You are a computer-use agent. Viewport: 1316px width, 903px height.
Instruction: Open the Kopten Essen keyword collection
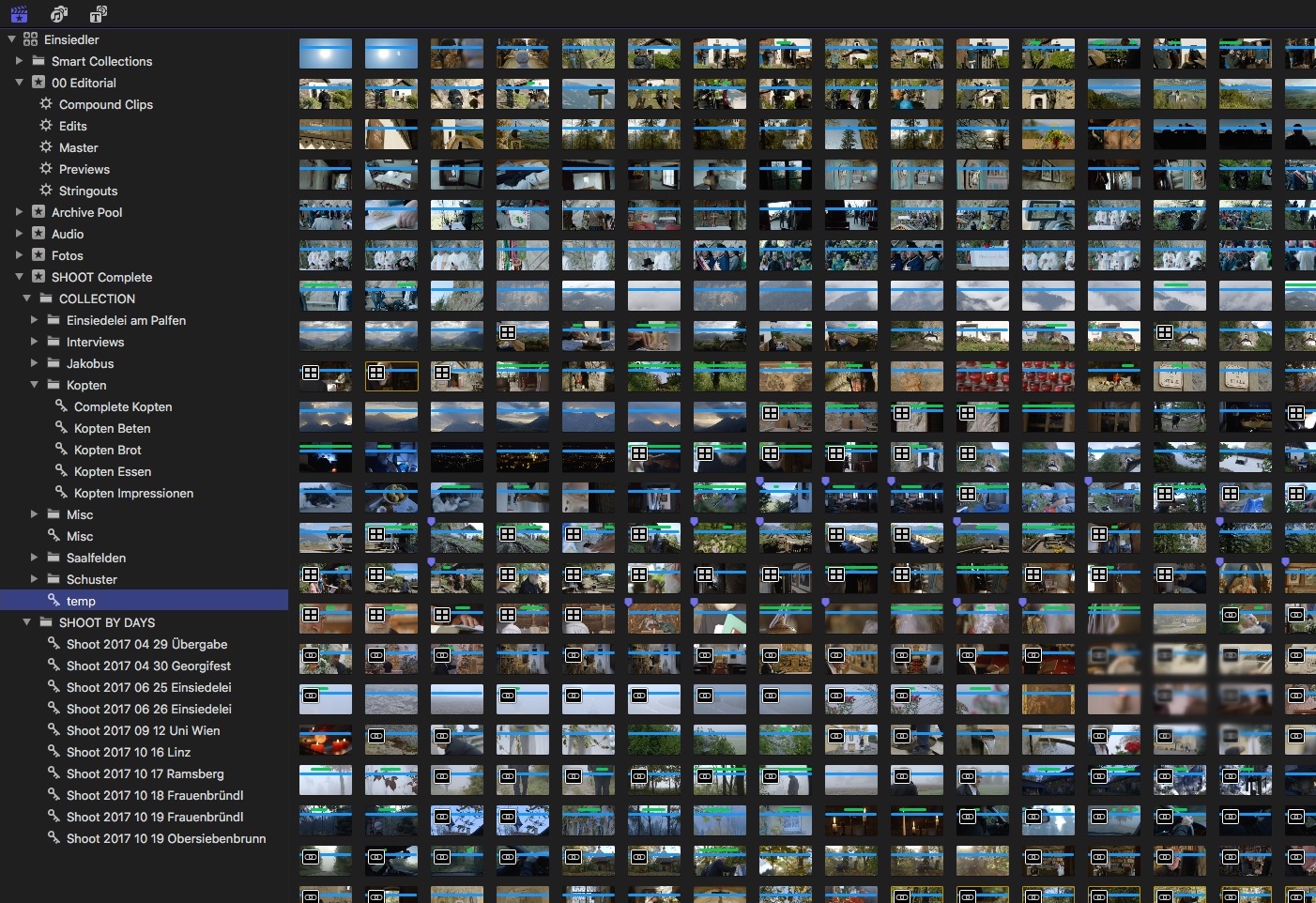[113, 471]
